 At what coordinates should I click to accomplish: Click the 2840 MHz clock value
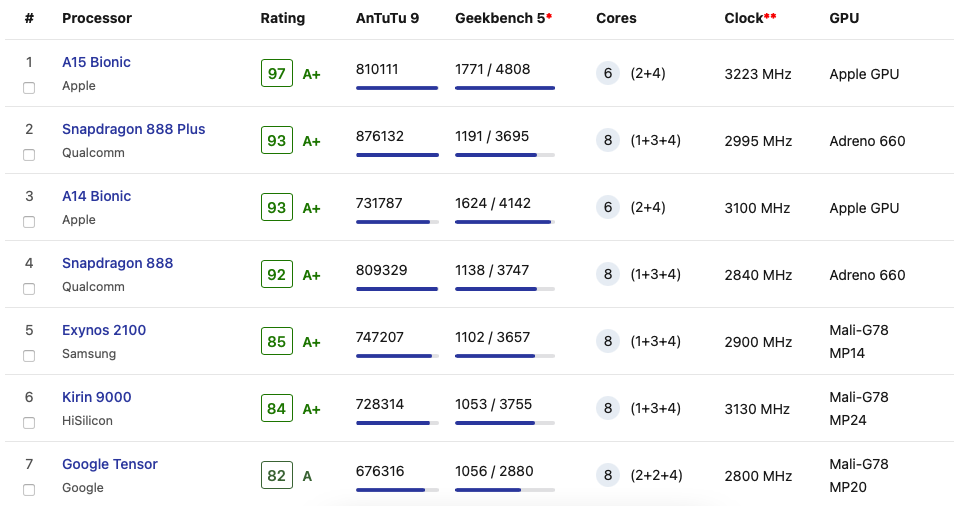click(758, 275)
